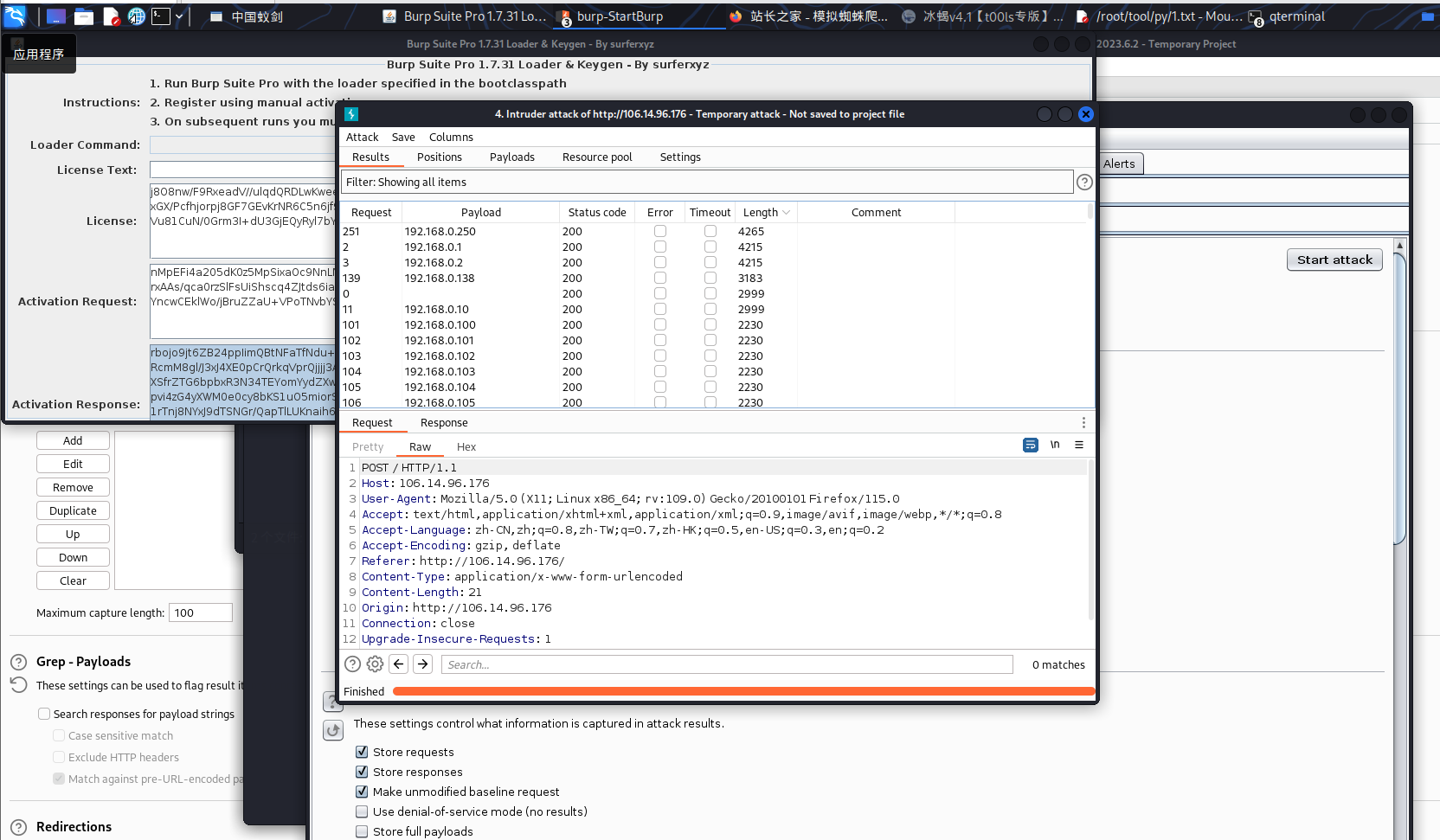This screenshot has height=840, width=1440.
Task: Open the Columns menu
Action: (451, 137)
